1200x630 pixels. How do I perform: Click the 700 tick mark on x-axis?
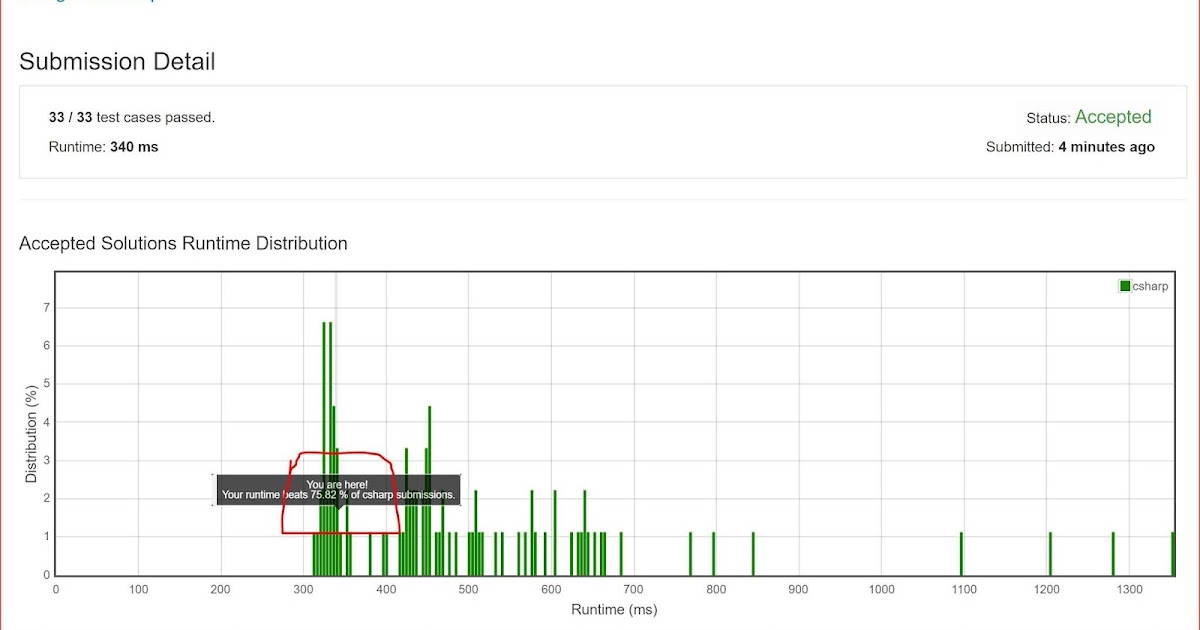(633, 590)
